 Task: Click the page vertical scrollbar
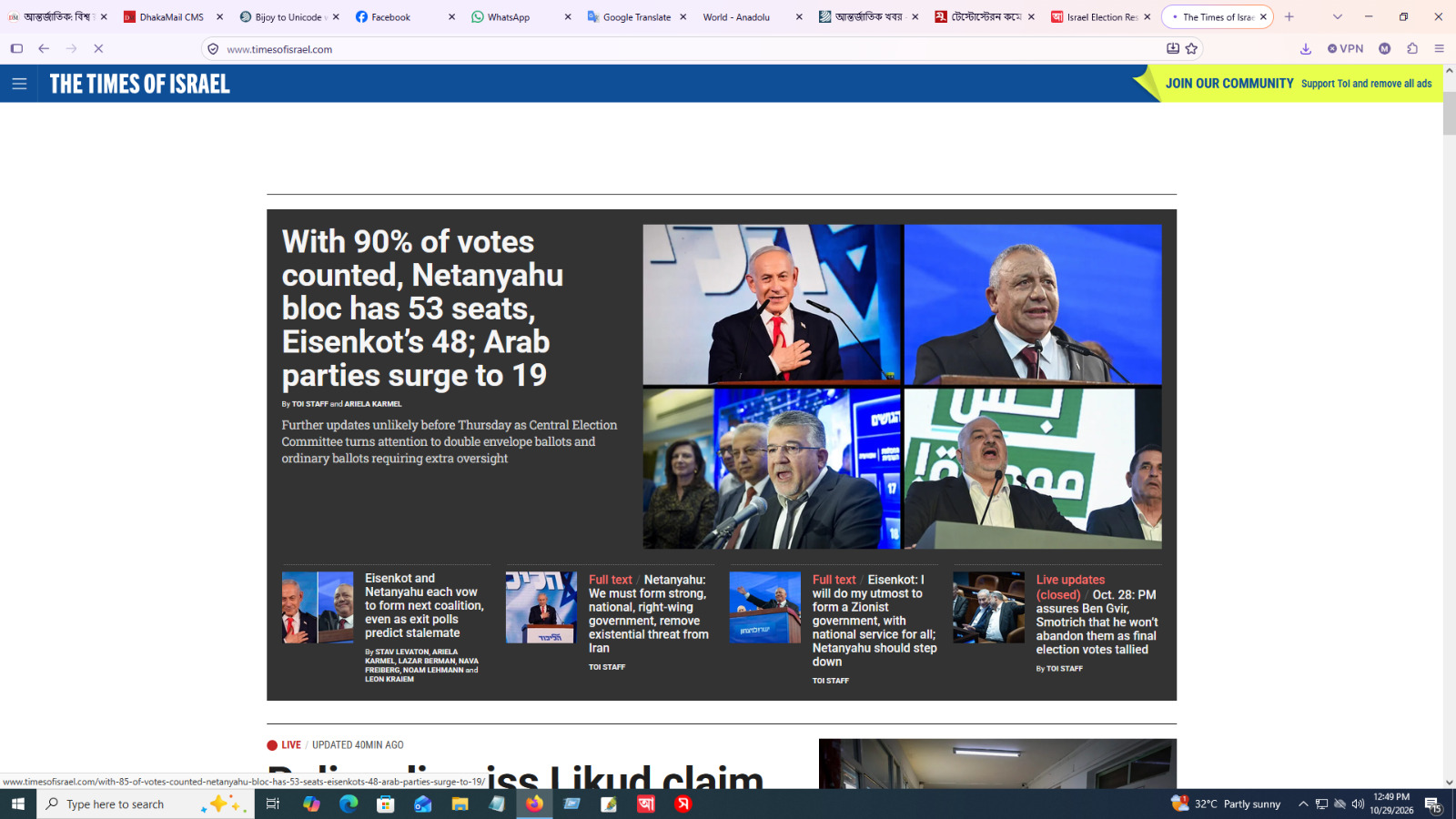1449,113
